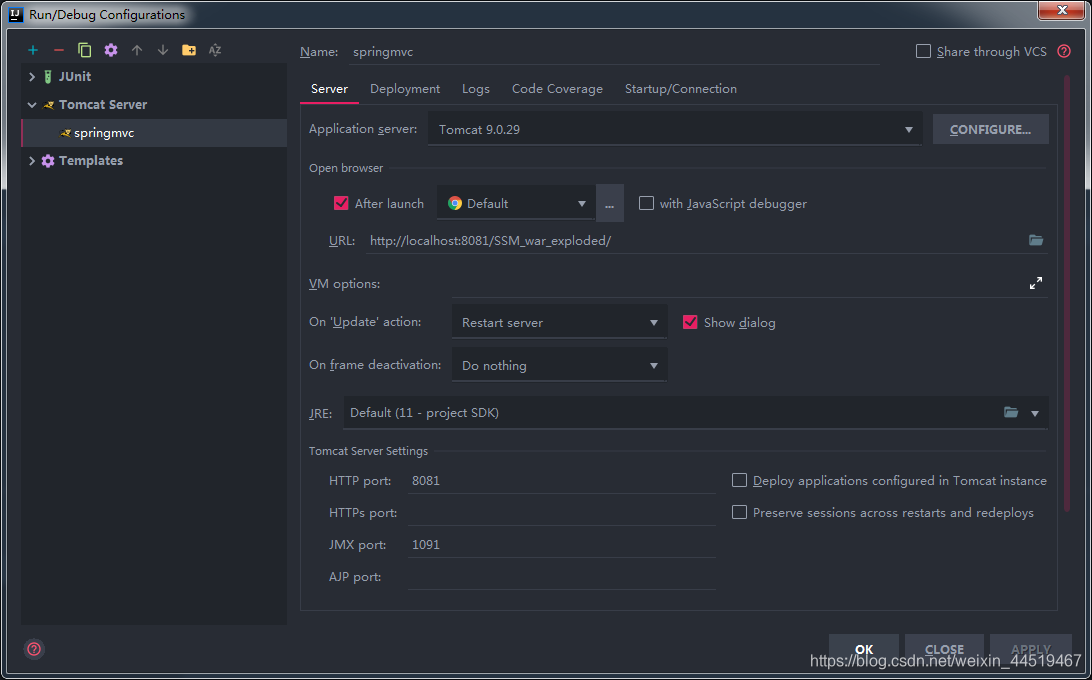Click the OK button
This screenshot has width=1092, height=680.
(864, 649)
